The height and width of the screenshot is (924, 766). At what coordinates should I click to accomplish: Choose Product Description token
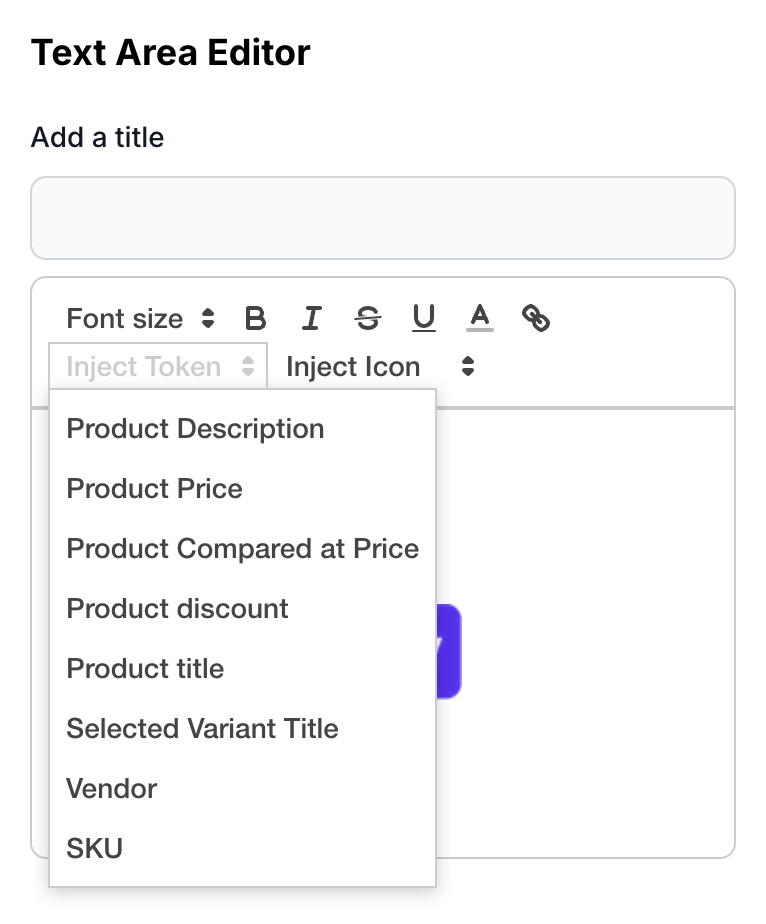pos(195,429)
